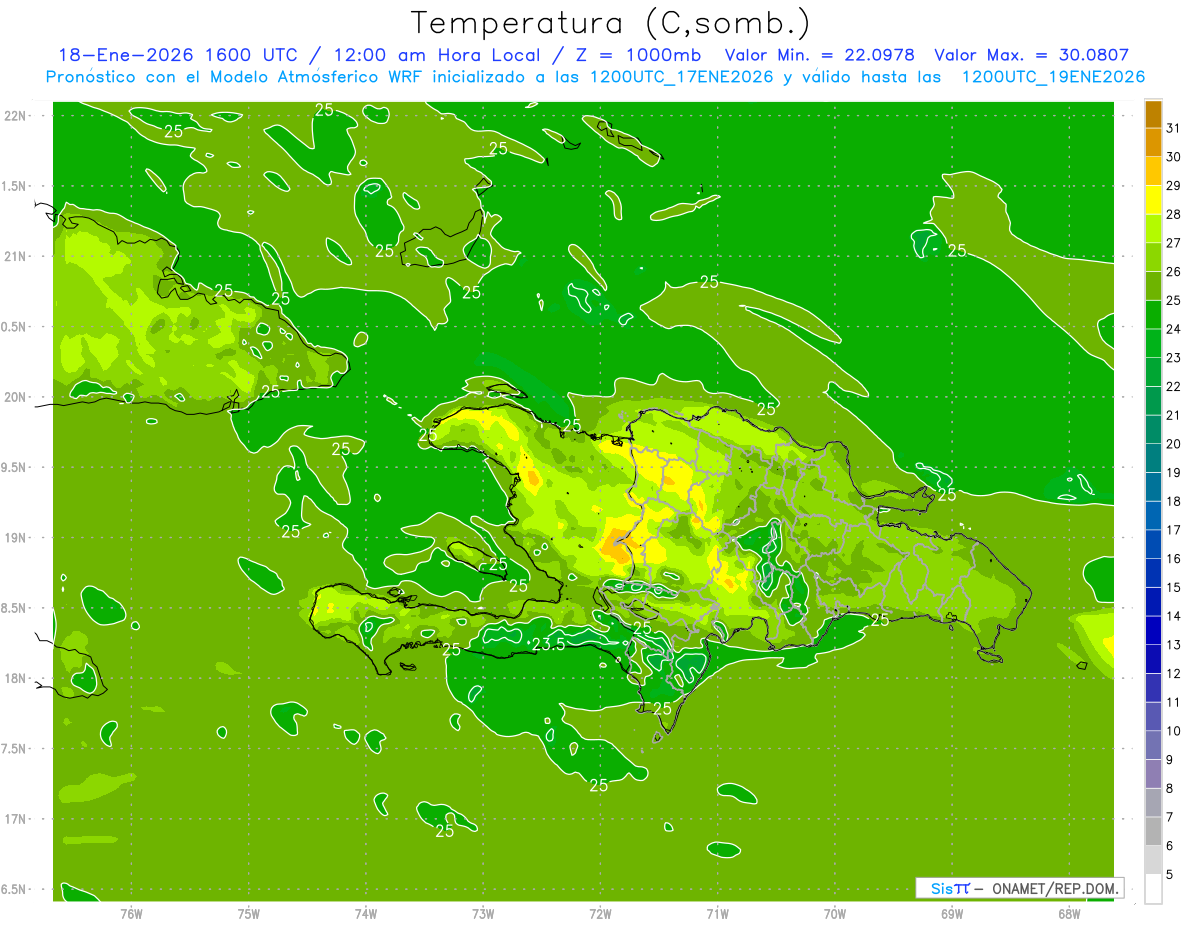1200x927 pixels.
Task: Click the '12' value on the color scale
Action: coord(1174,673)
